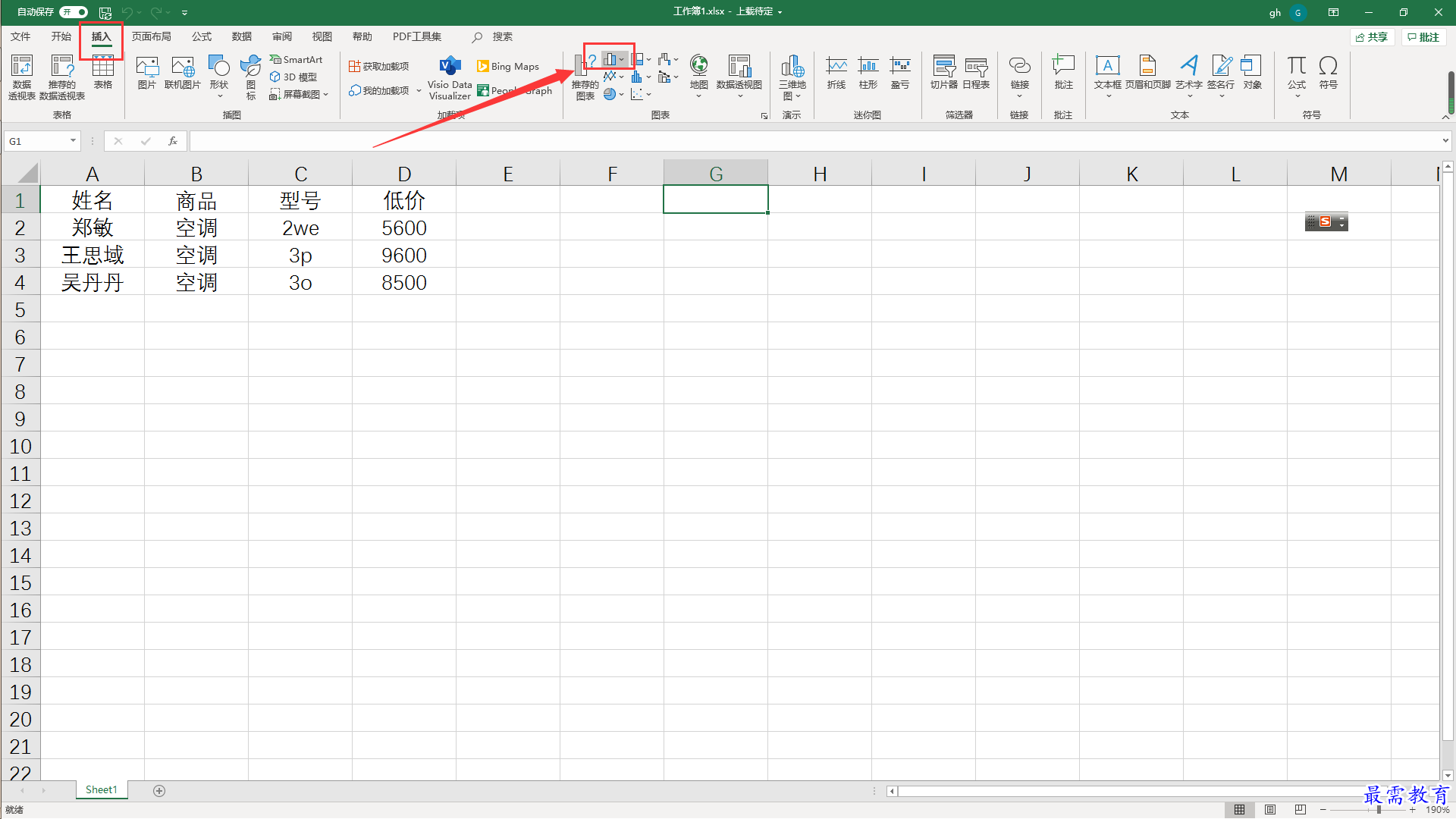Insert 盈亏 win/loss sparkline

[x=900, y=73]
